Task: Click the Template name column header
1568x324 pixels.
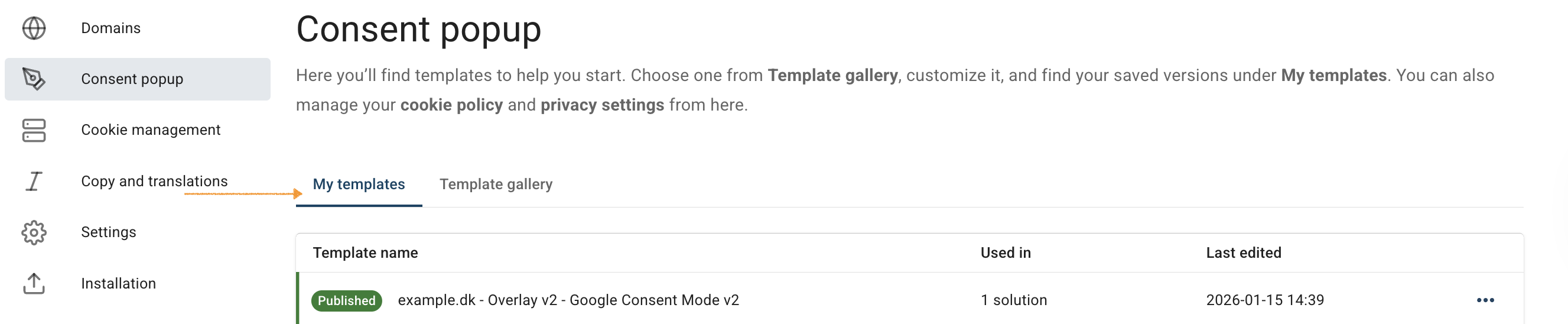Action: tap(365, 254)
